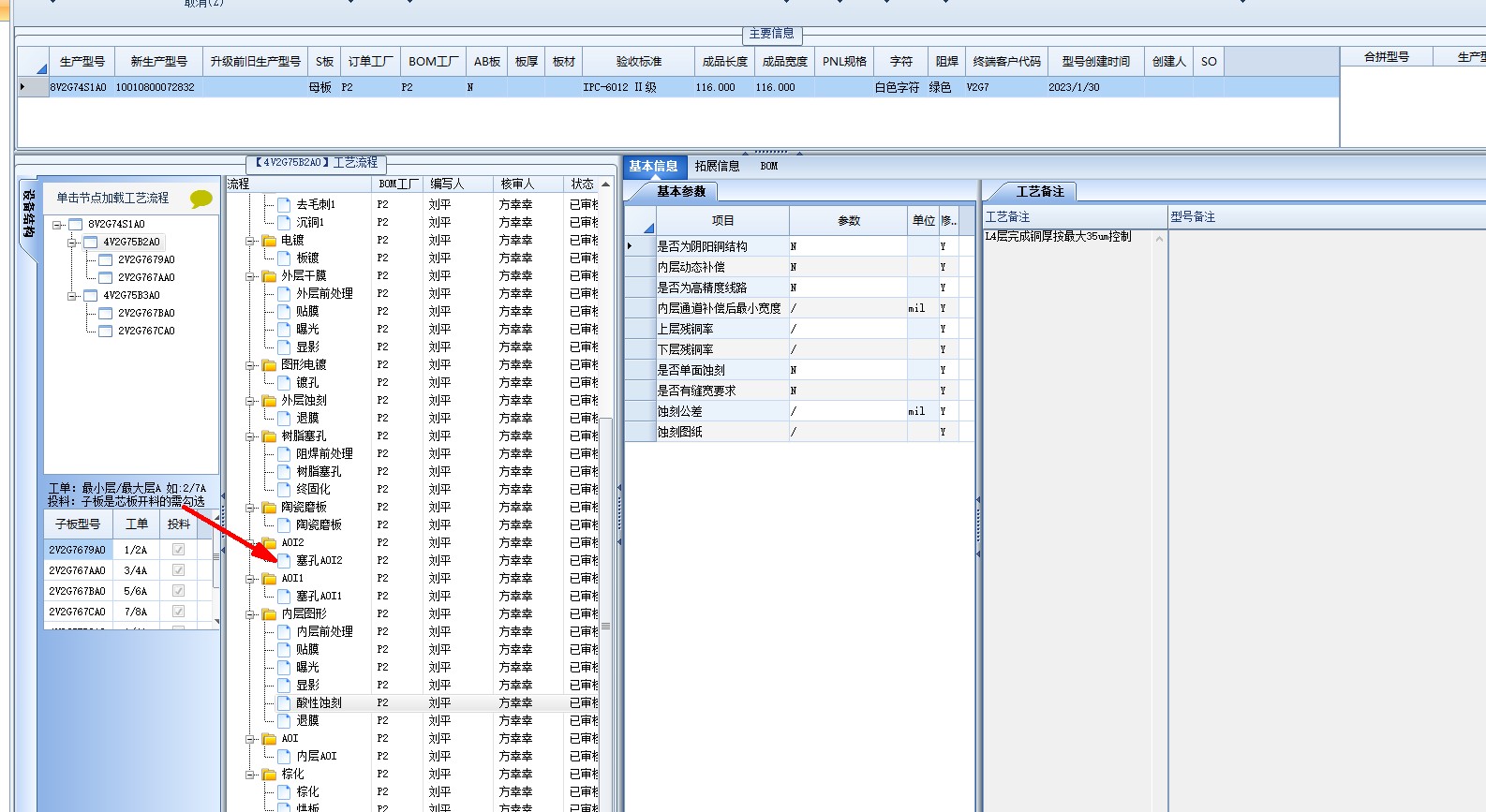This screenshot has height=812, width=1486.
Task: Click the document icon beside 沉铜1
Action: 285,222
